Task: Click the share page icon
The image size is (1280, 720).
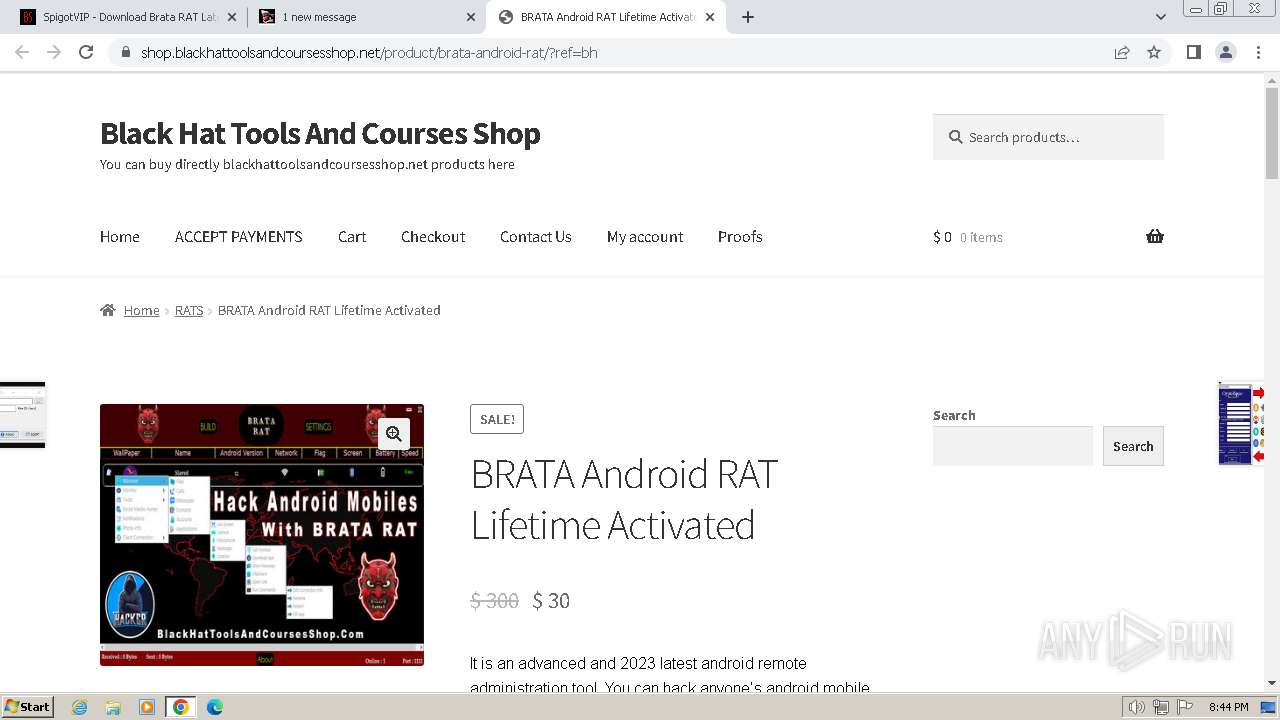Action: pos(1122,52)
